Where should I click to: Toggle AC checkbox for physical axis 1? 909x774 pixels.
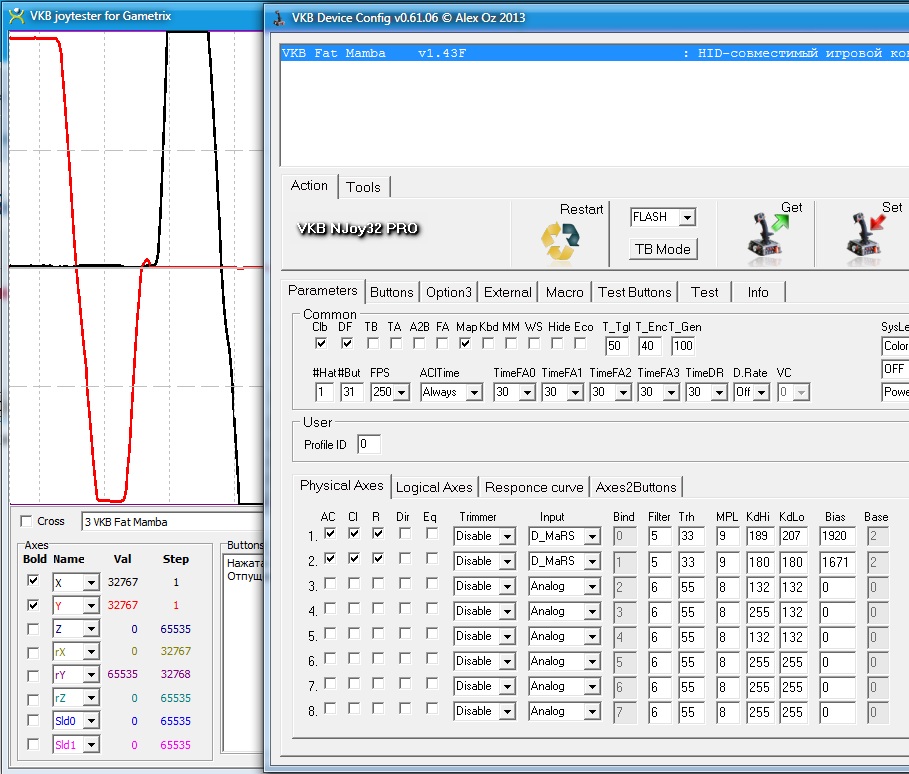(330, 533)
